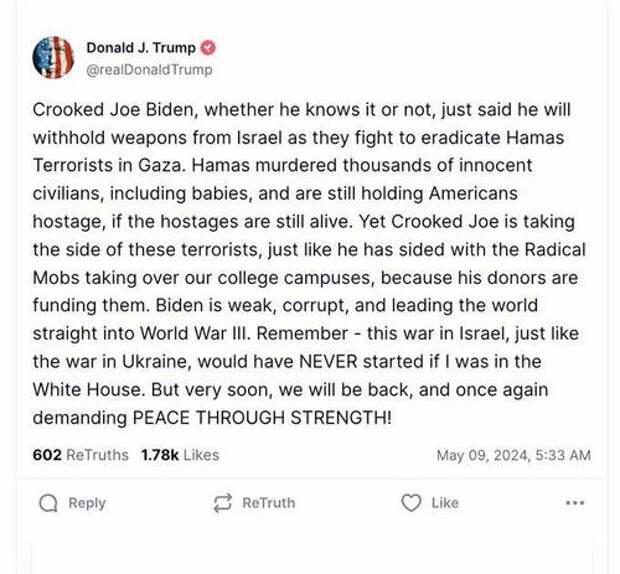Click the word 'NEVER' in the post
This screenshot has height=574, width=620.
click(x=328, y=362)
